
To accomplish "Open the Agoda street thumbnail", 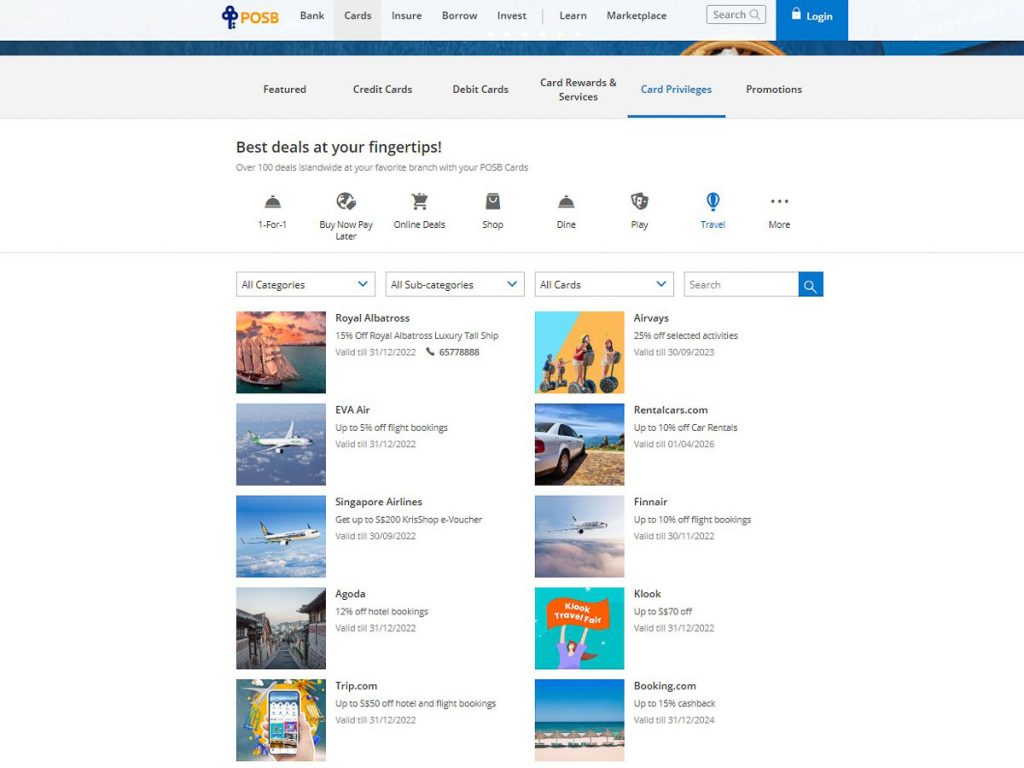I will 281,628.
